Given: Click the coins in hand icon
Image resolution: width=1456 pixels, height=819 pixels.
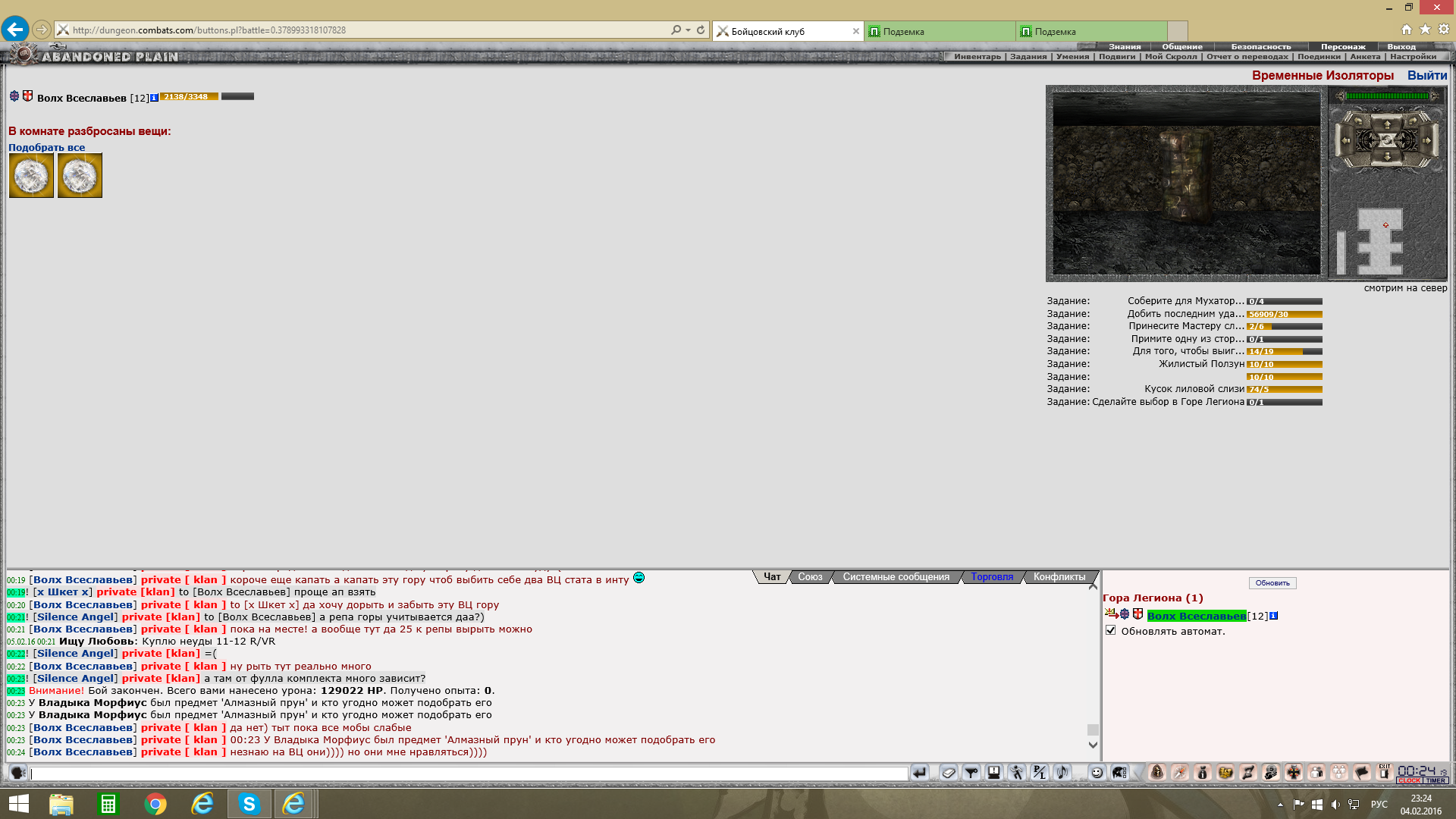Looking at the screenshot, I should point(1271,773).
